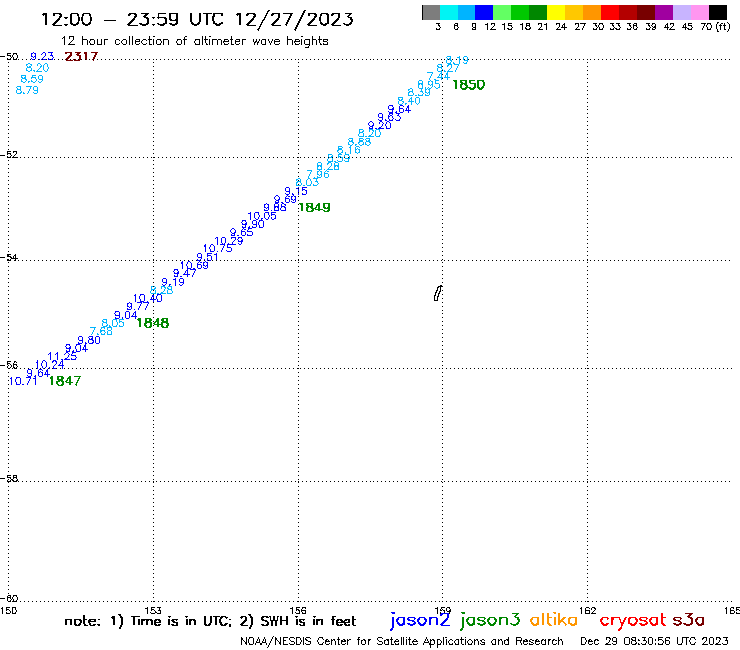
Task: Click the '12:00 – 23:59 UTC 12/27/2023' title
Action: coord(197,19)
